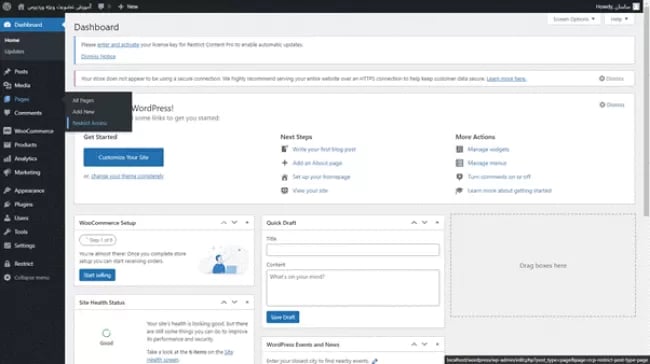Expand the Screen Options dropdown

pyautogui.click(x=574, y=19)
